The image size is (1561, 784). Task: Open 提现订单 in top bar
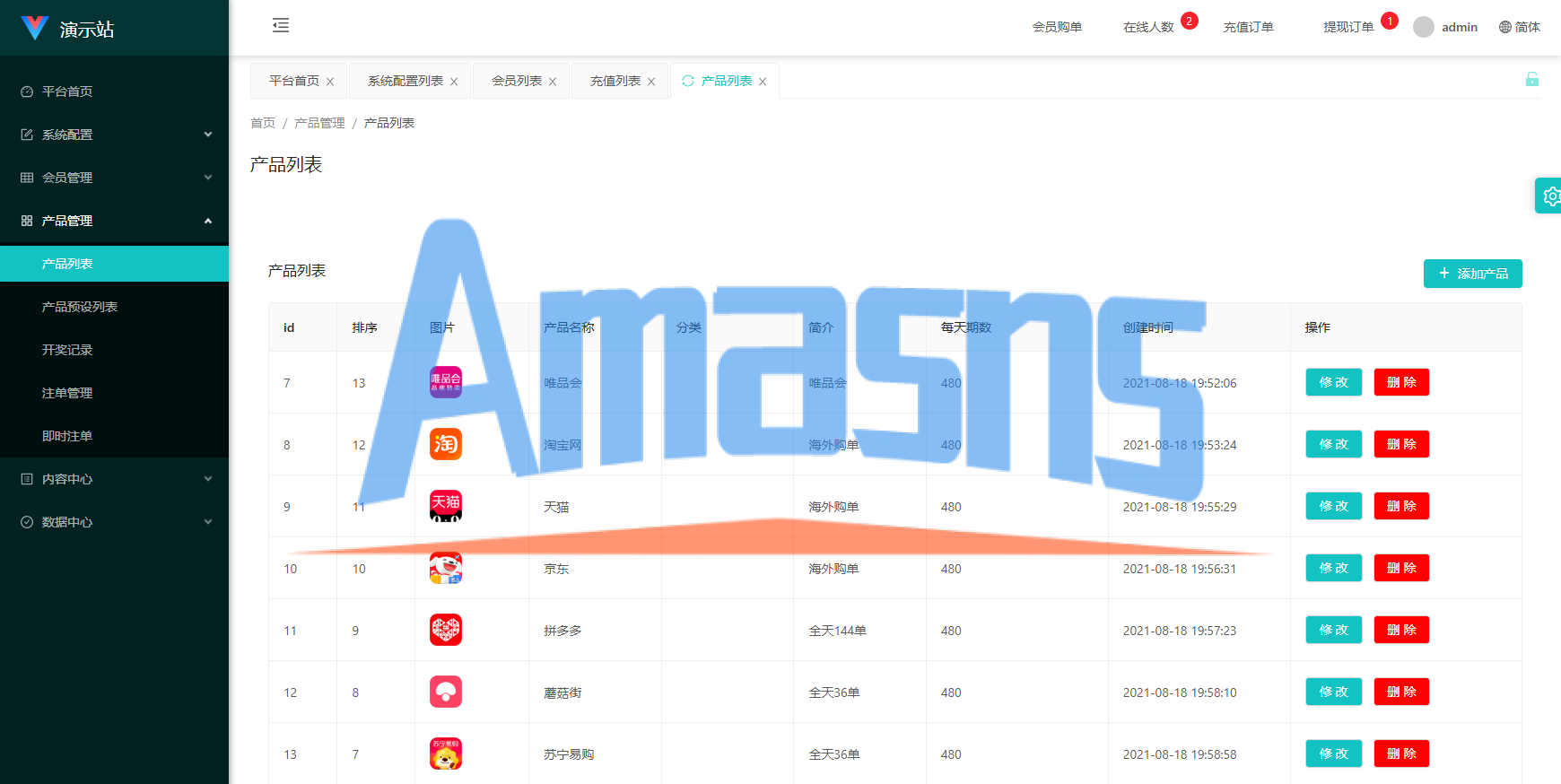tap(1348, 27)
